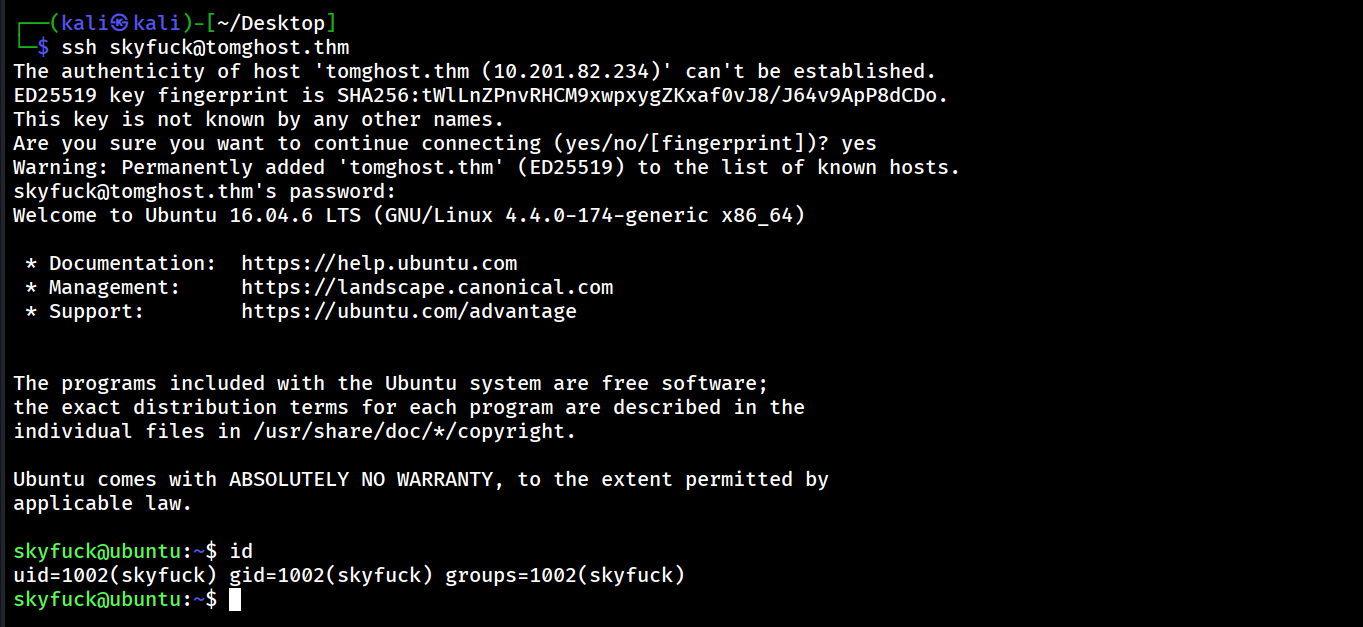Click the skyfuck@tomghost.thm's password prompt line
Viewport: 1363px width, 627px height.
pos(205,192)
